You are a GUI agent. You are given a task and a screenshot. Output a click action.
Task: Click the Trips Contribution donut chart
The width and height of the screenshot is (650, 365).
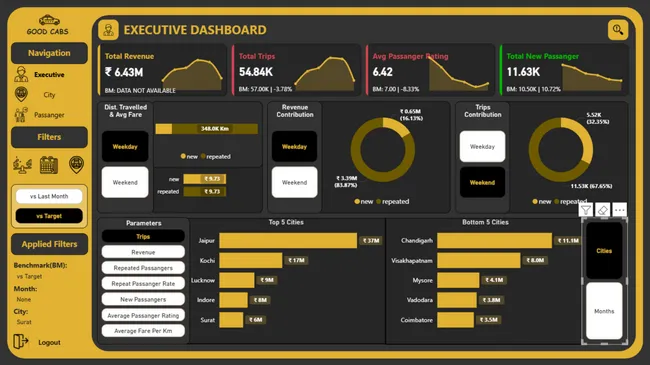point(560,150)
